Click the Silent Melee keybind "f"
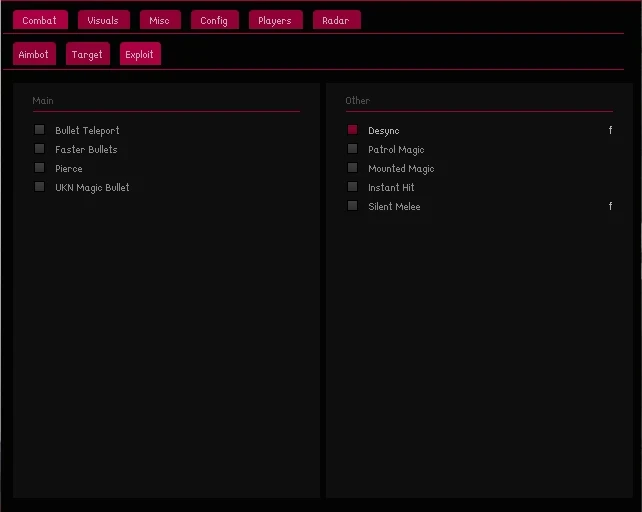 [x=610, y=206]
